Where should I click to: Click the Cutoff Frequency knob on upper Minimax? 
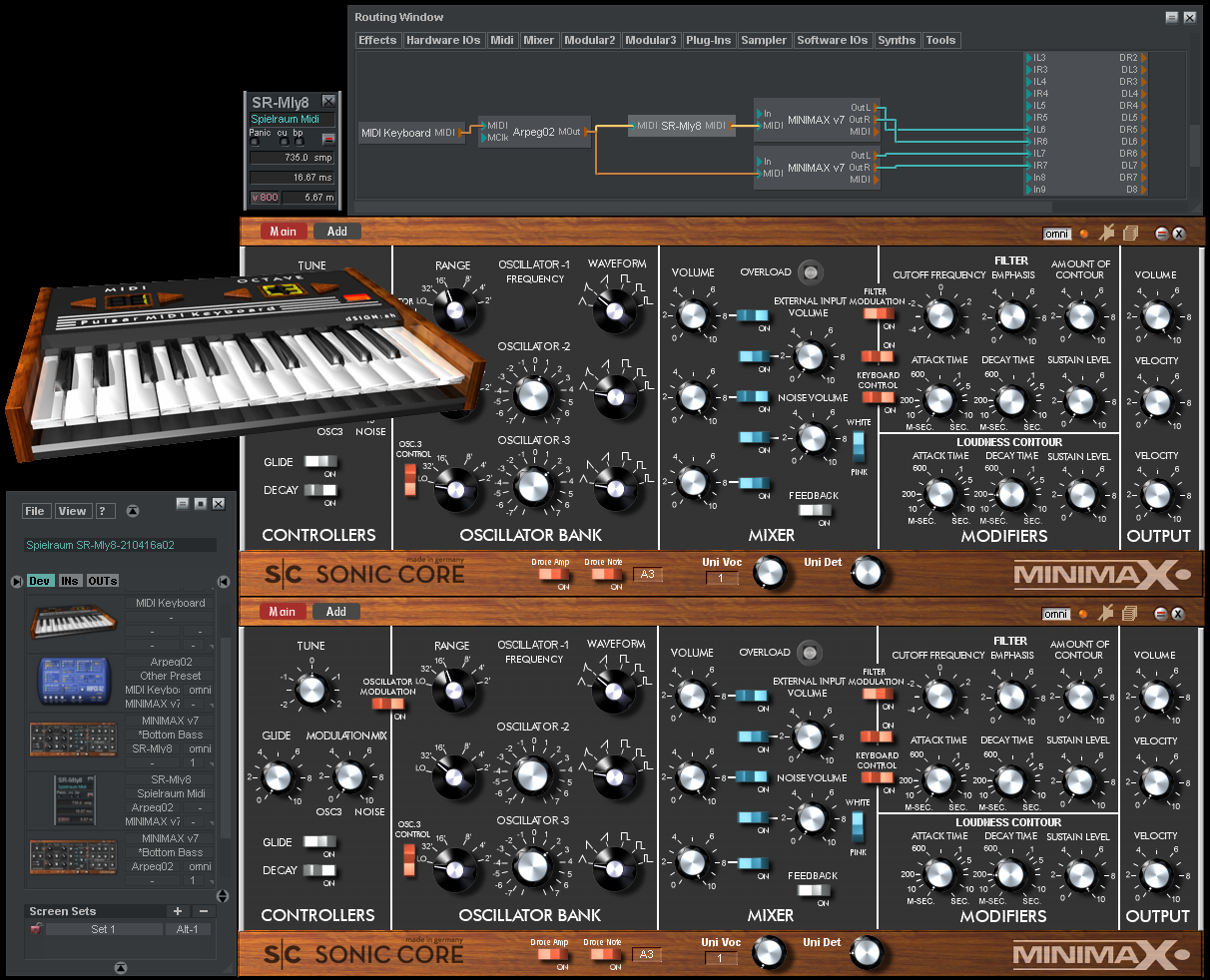(x=939, y=316)
